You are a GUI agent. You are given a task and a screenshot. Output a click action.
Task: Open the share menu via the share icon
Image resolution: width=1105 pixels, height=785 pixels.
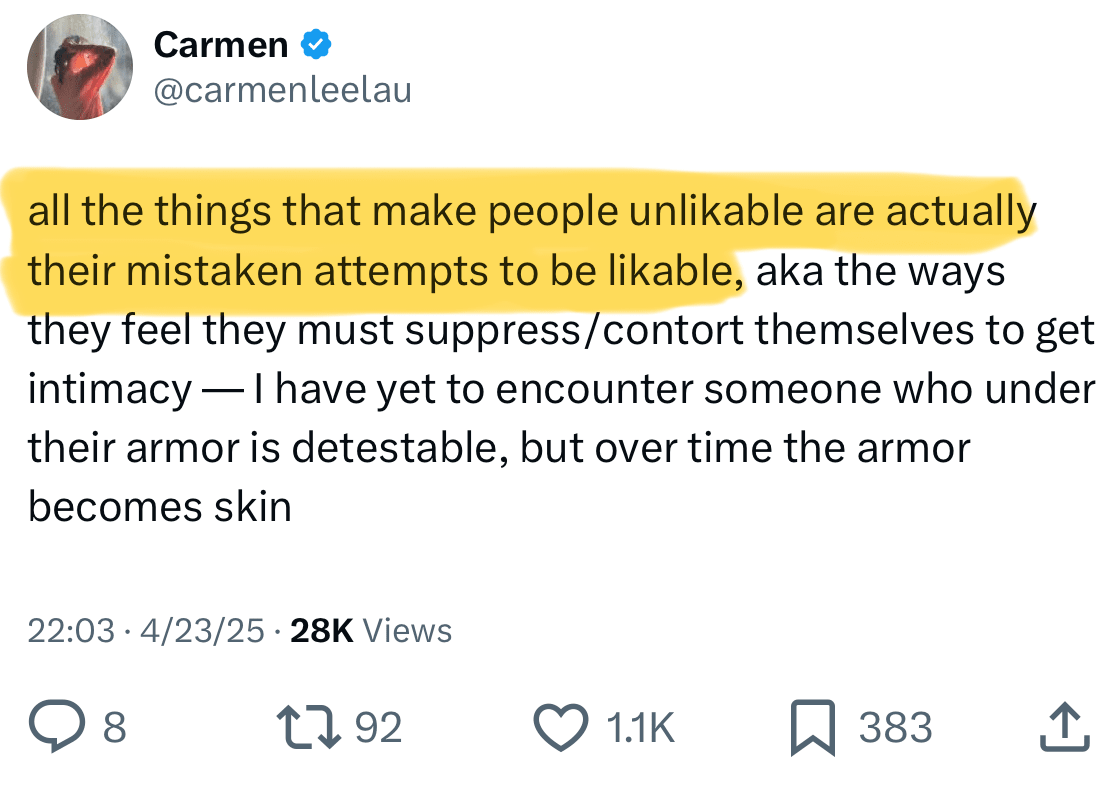1063,726
